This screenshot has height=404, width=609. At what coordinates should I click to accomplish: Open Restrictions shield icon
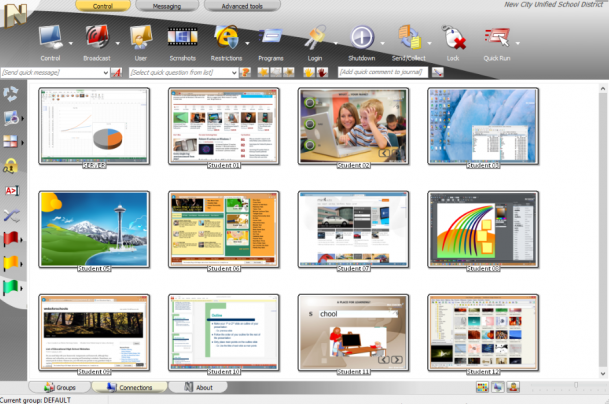pos(226,37)
